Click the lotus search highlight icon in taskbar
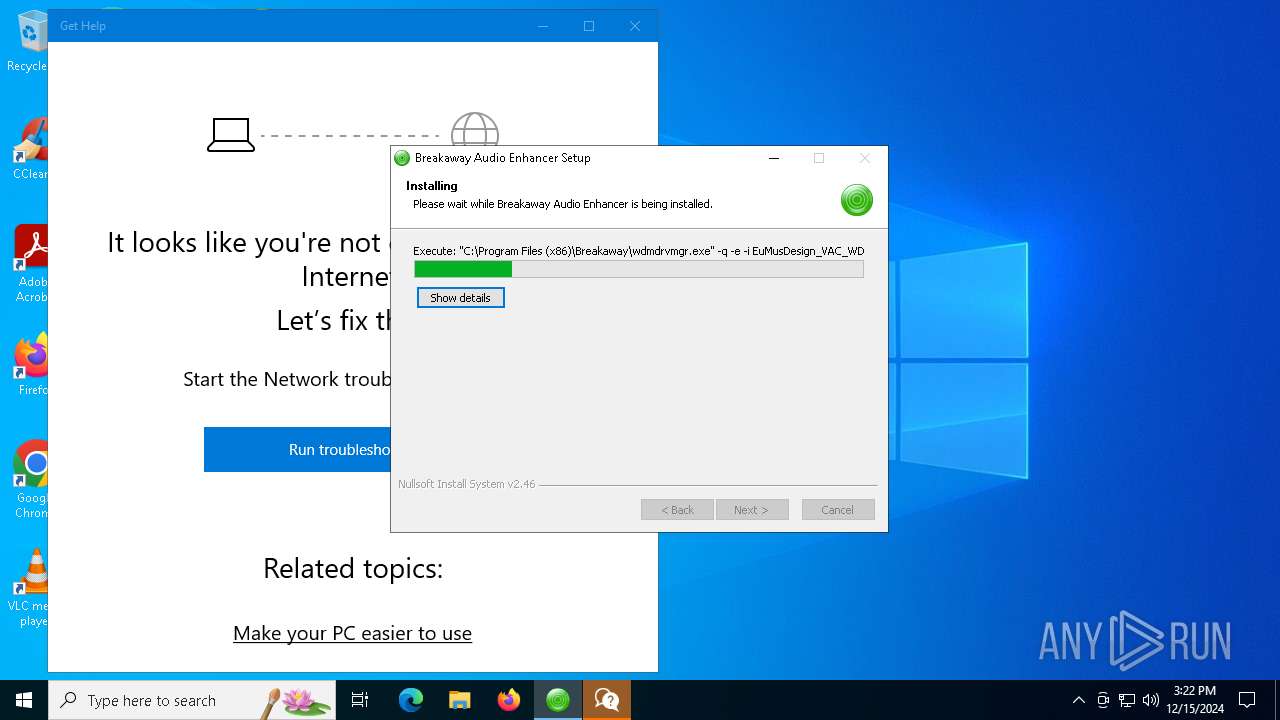Viewport: 1280px width, 720px height. click(x=298, y=701)
